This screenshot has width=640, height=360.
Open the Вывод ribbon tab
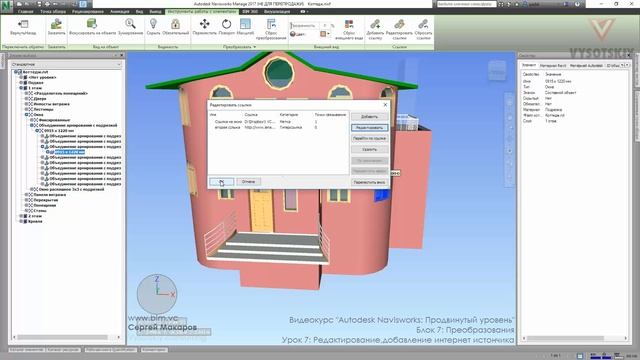[155, 11]
